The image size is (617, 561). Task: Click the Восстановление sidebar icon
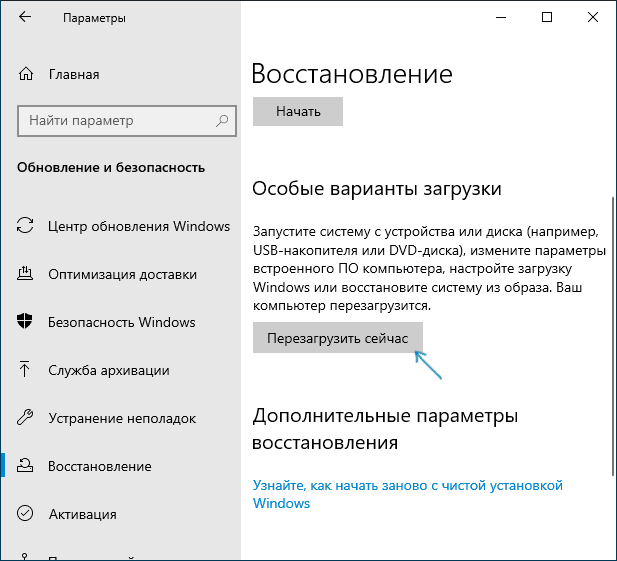(26, 466)
